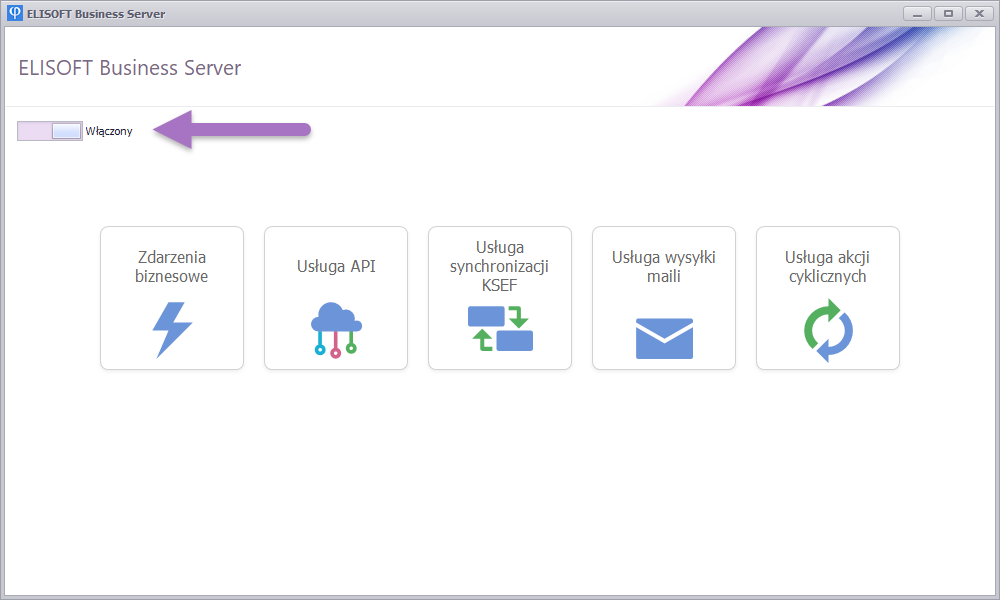This screenshot has height=600, width=1000.
Task: Open Usługa akcji cyklicznych tile text
Action: click(828, 267)
